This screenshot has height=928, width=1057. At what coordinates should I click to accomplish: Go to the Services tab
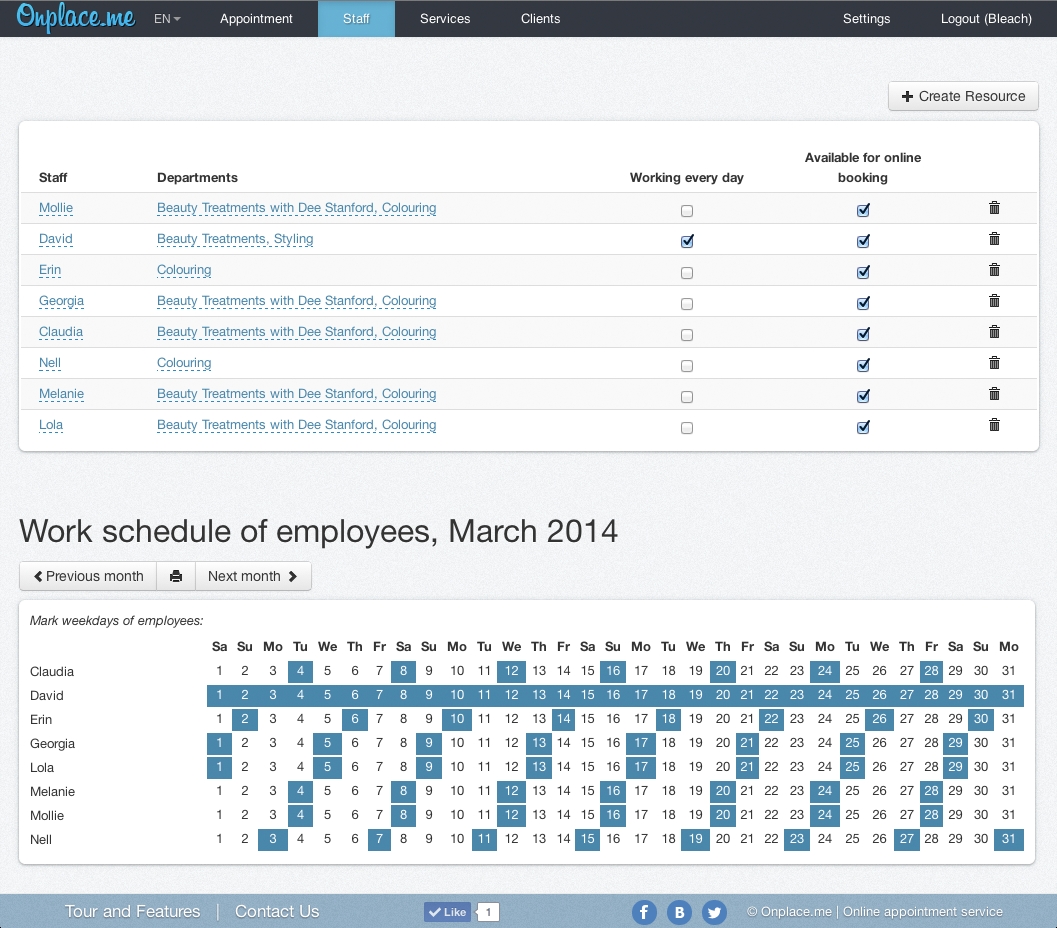tap(445, 19)
